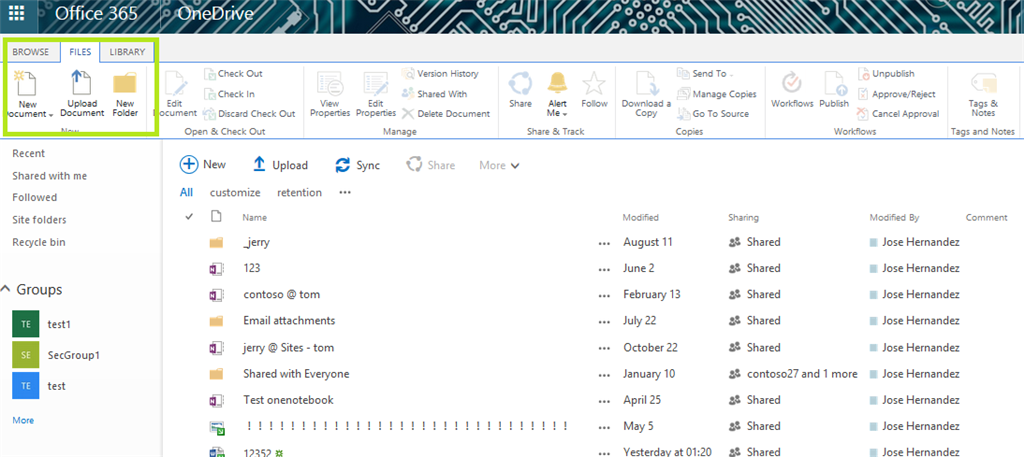Click the New button in command bar
Viewport: 1024px width, 457px height.
203,165
